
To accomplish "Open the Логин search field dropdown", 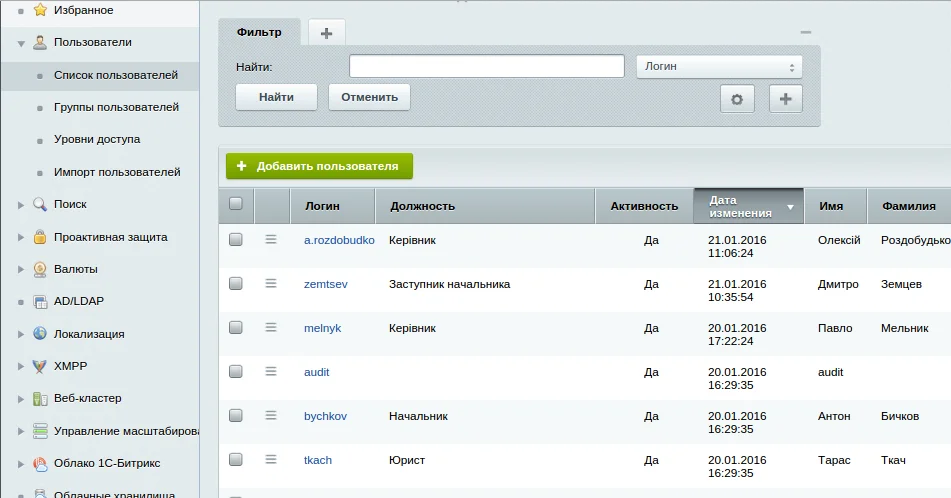I will [719, 67].
